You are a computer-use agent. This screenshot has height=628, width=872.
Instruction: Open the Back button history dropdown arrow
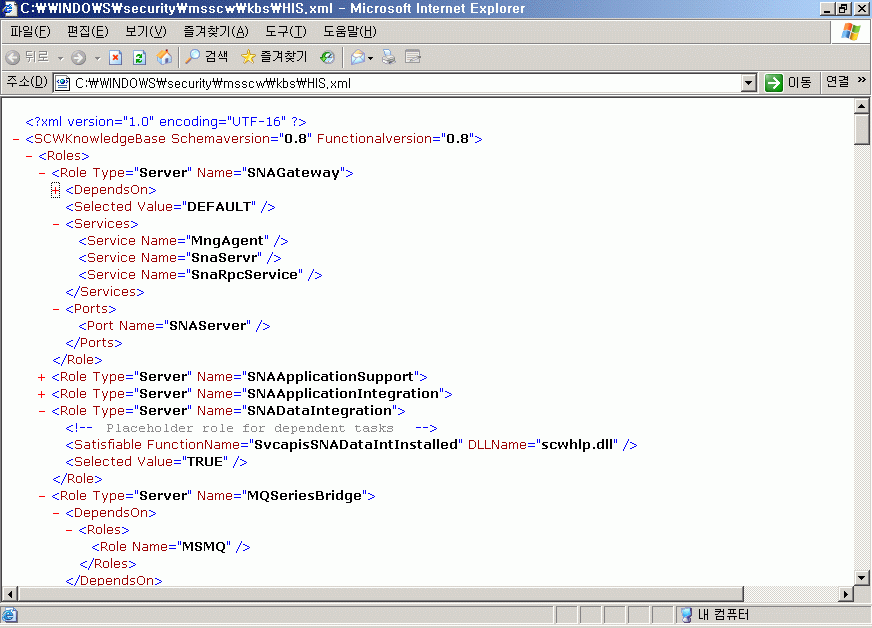(61, 58)
